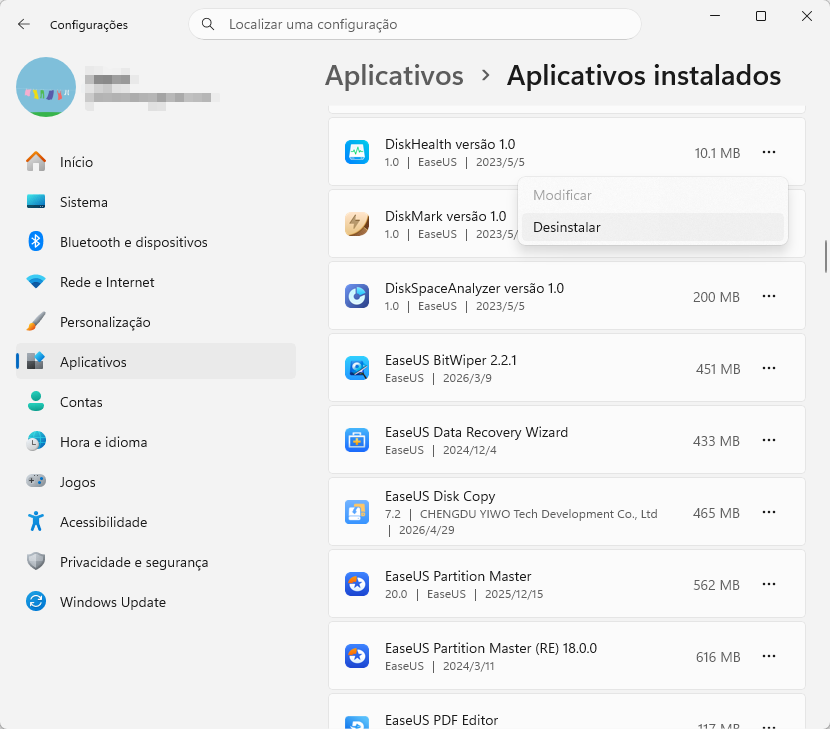
Task: Open Personalização settings
Action: click(x=156, y=322)
